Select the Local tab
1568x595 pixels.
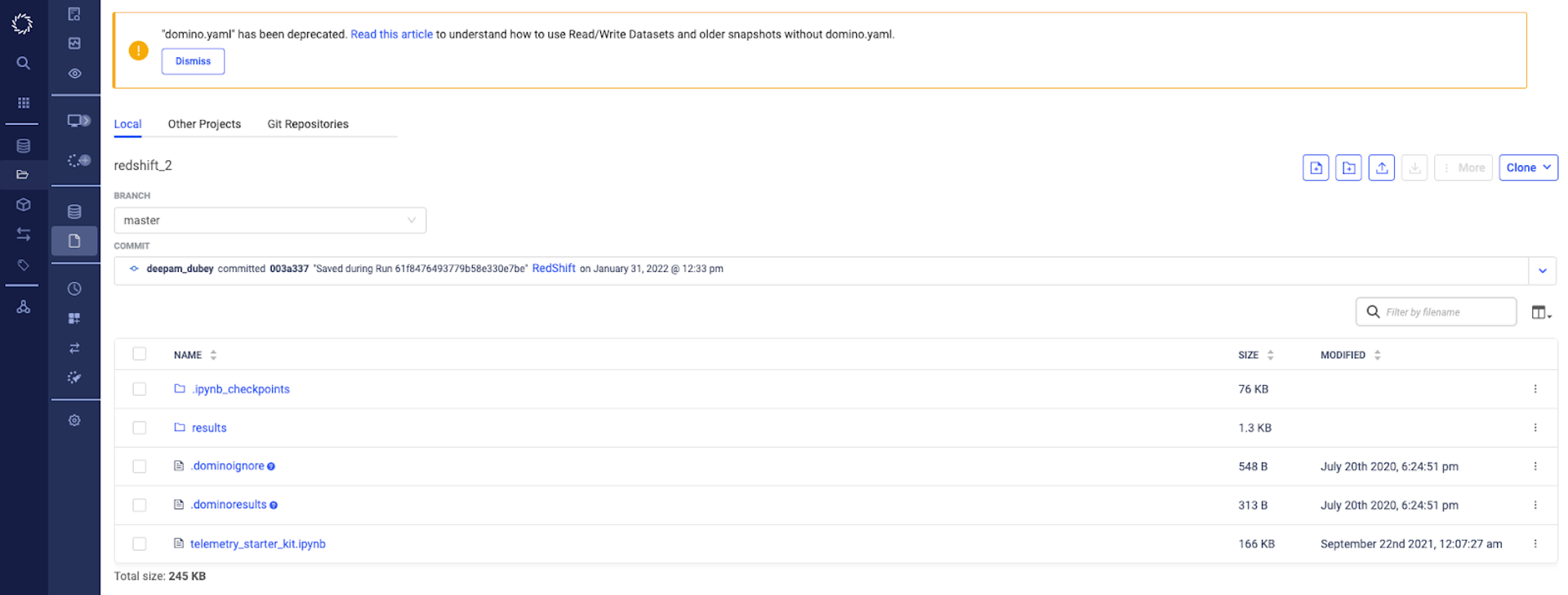point(127,124)
